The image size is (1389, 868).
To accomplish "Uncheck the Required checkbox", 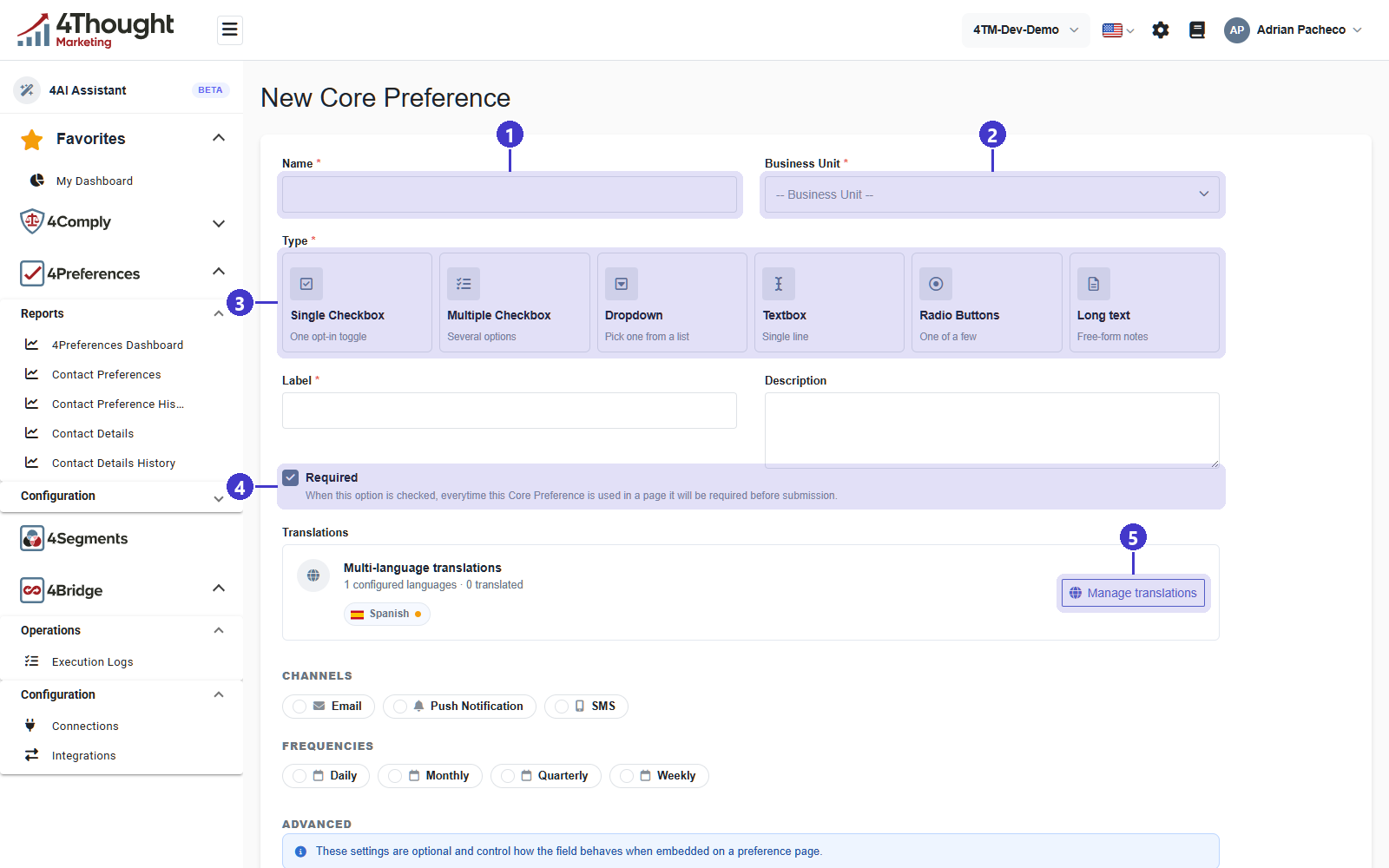I will tap(291, 477).
